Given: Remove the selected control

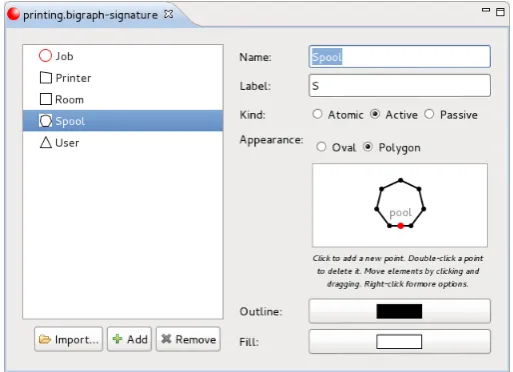Looking at the screenshot, I should (x=188, y=339).
